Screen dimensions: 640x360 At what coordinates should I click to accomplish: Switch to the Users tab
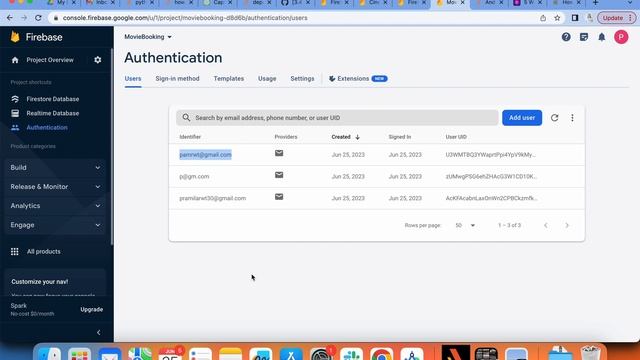[x=133, y=79]
